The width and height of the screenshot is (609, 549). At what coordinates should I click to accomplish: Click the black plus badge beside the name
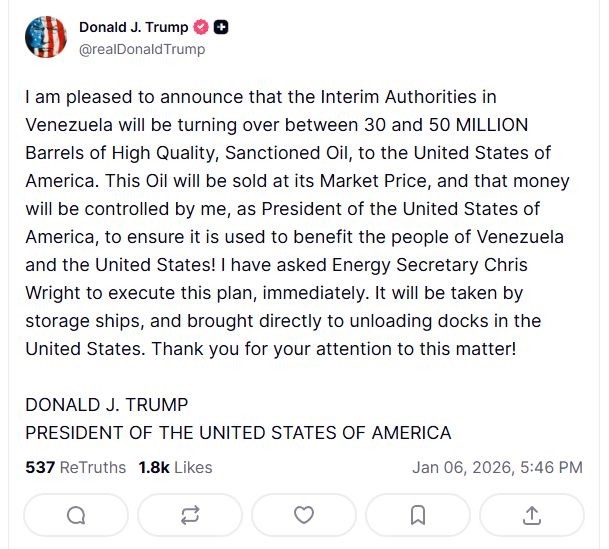pos(222,28)
